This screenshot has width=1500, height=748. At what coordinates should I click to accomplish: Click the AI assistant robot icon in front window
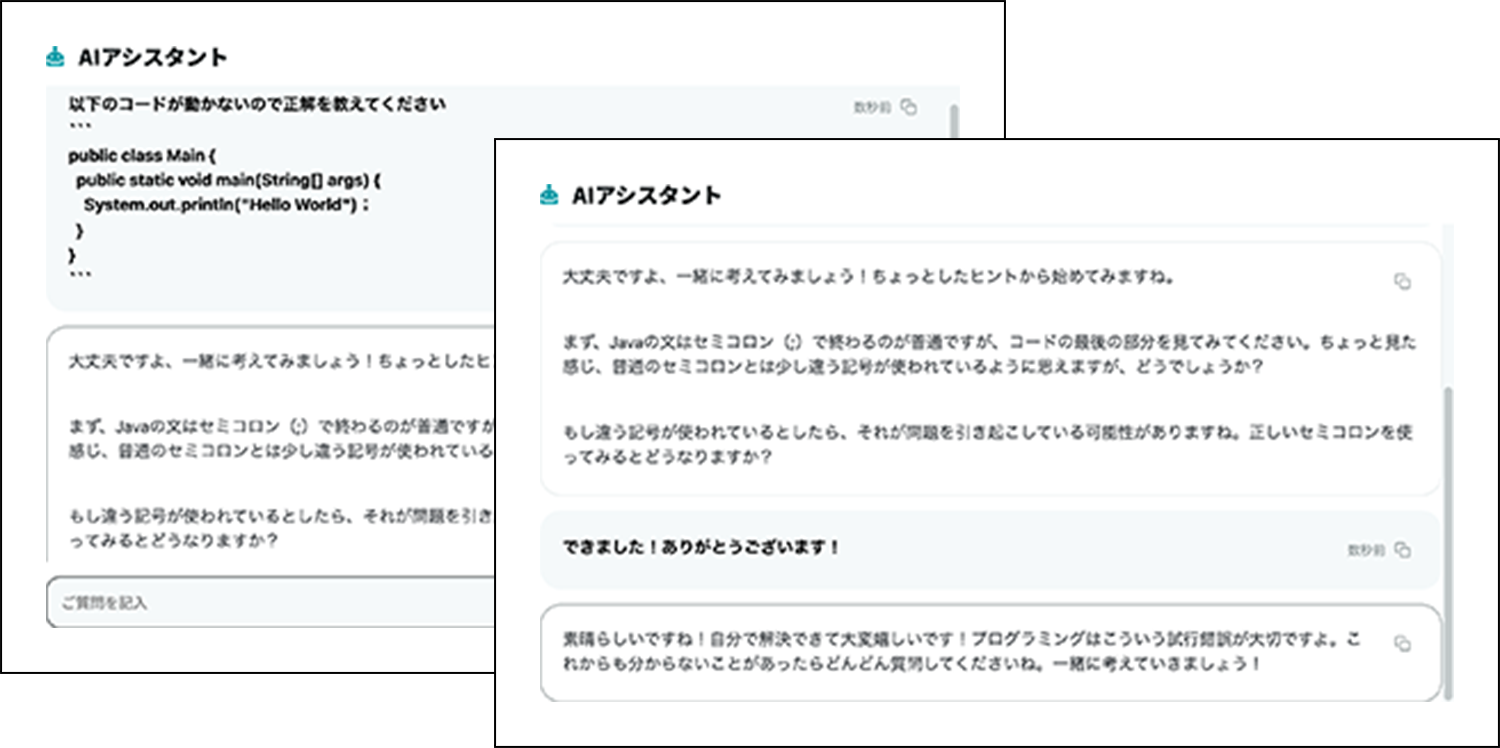pos(548,196)
